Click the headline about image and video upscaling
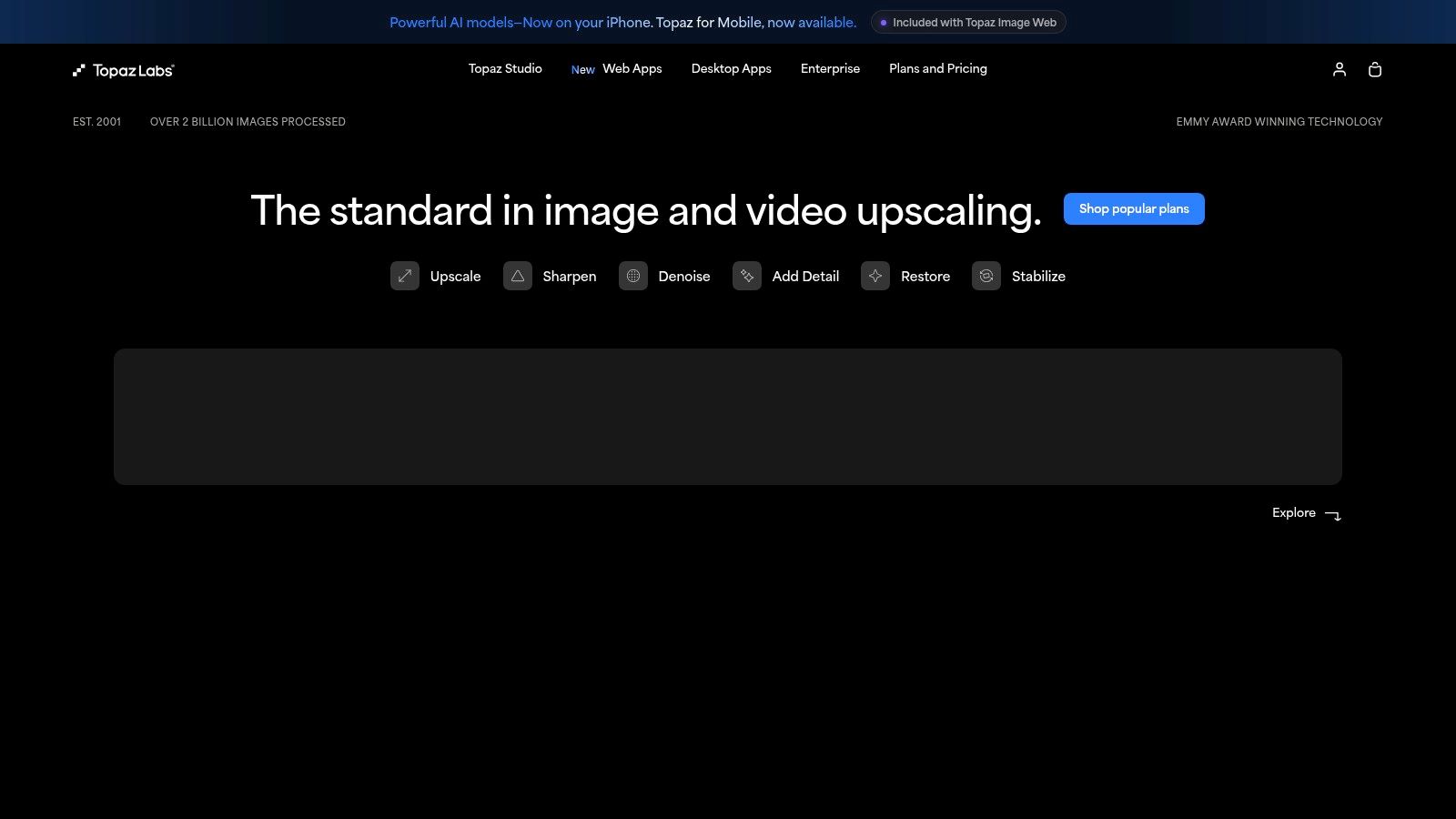 [646, 210]
